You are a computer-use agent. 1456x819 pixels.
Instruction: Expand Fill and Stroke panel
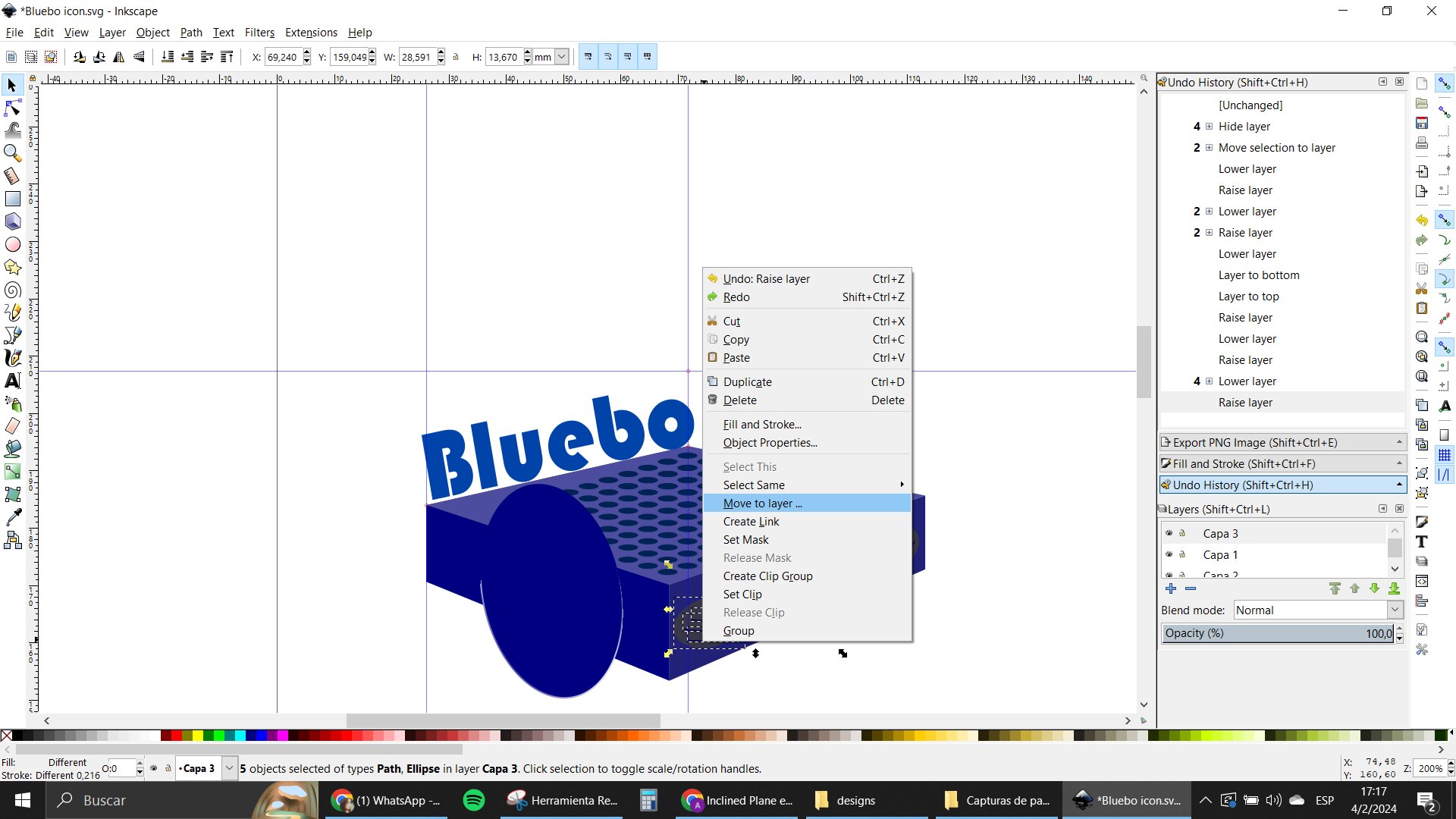coord(1283,464)
